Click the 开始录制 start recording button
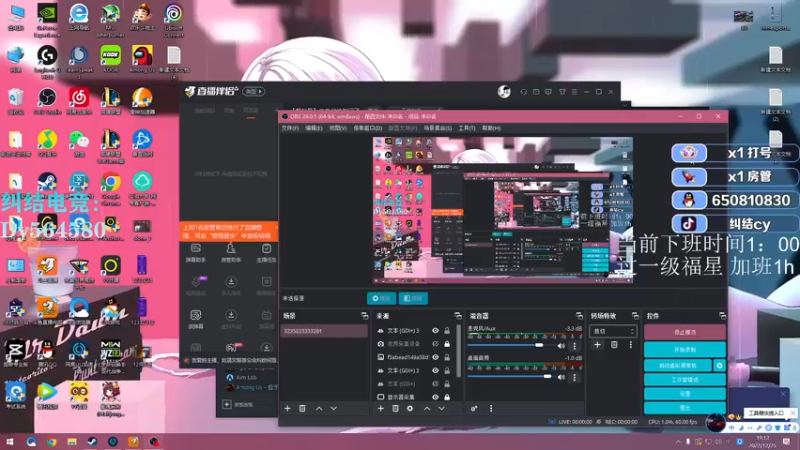Screen dimensions: 800x450 coord(685,349)
